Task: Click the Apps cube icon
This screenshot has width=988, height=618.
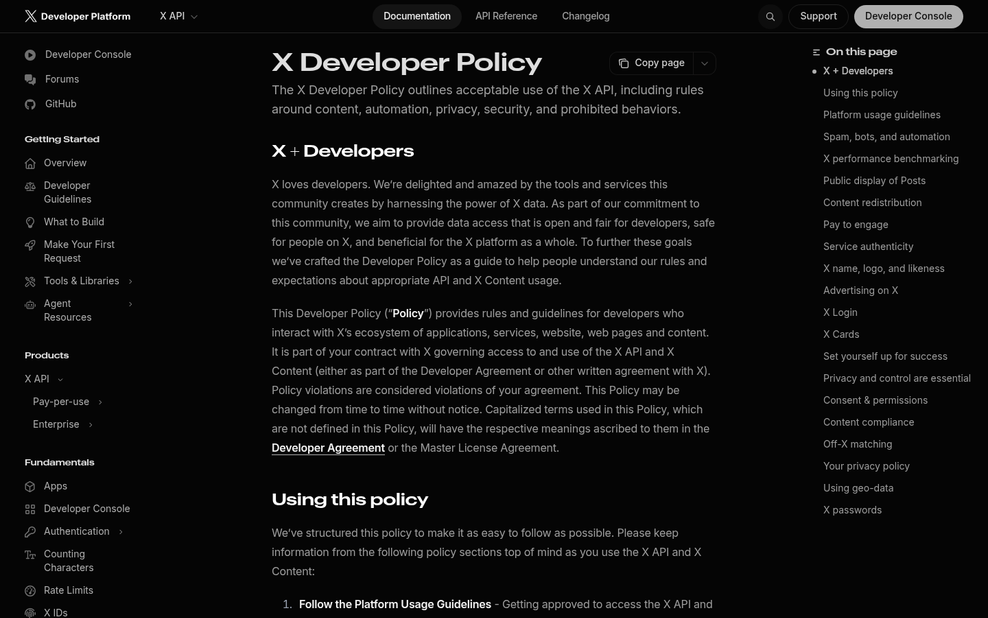Action: [x=30, y=486]
